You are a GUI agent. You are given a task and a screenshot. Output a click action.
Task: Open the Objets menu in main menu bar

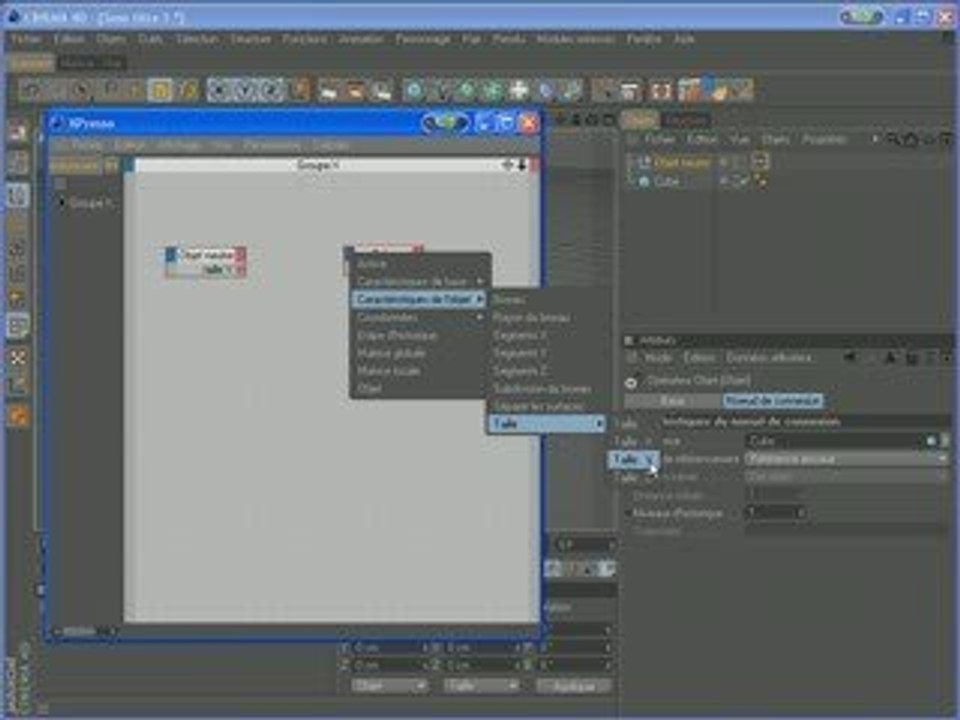point(111,39)
